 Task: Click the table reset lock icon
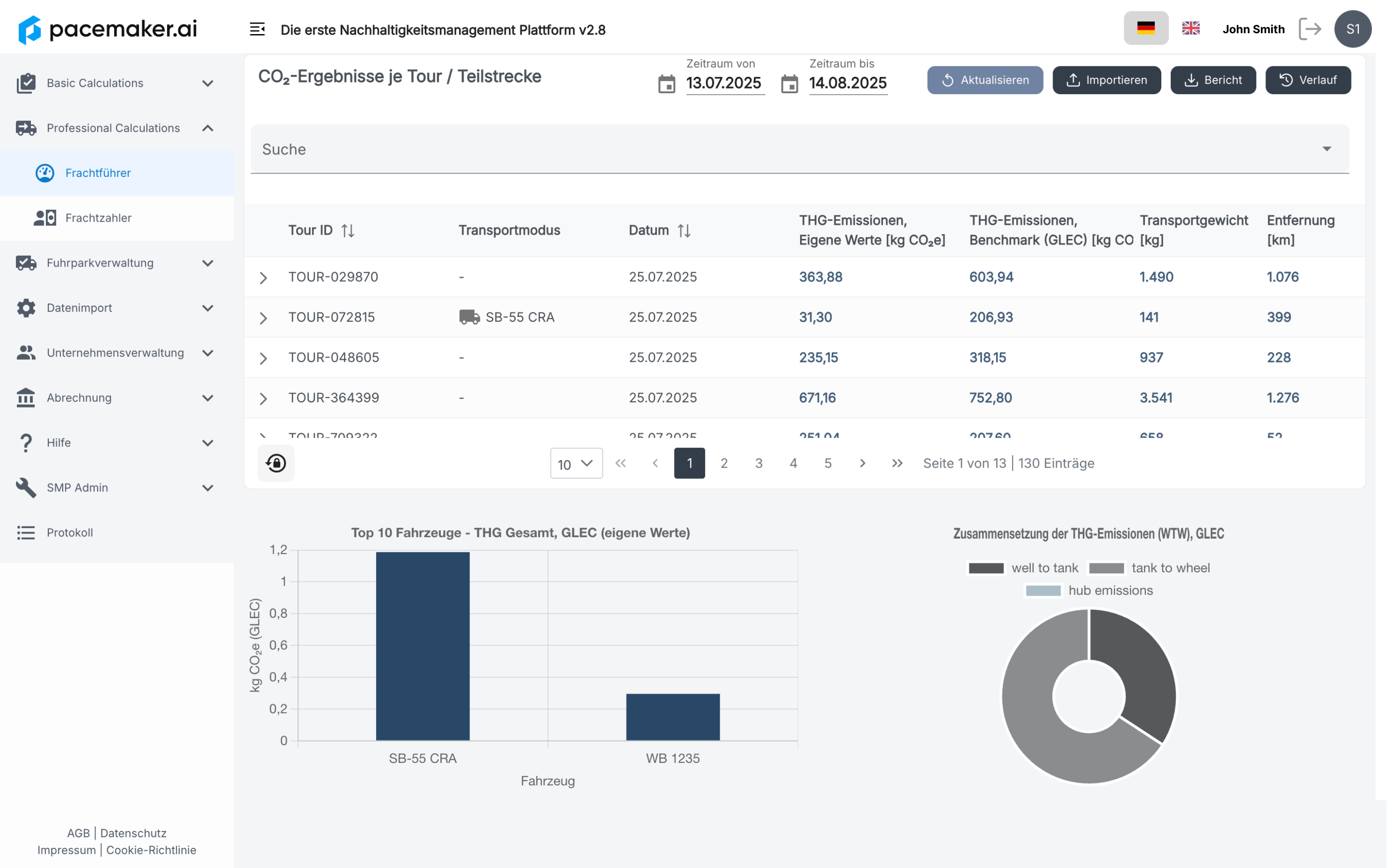click(276, 463)
